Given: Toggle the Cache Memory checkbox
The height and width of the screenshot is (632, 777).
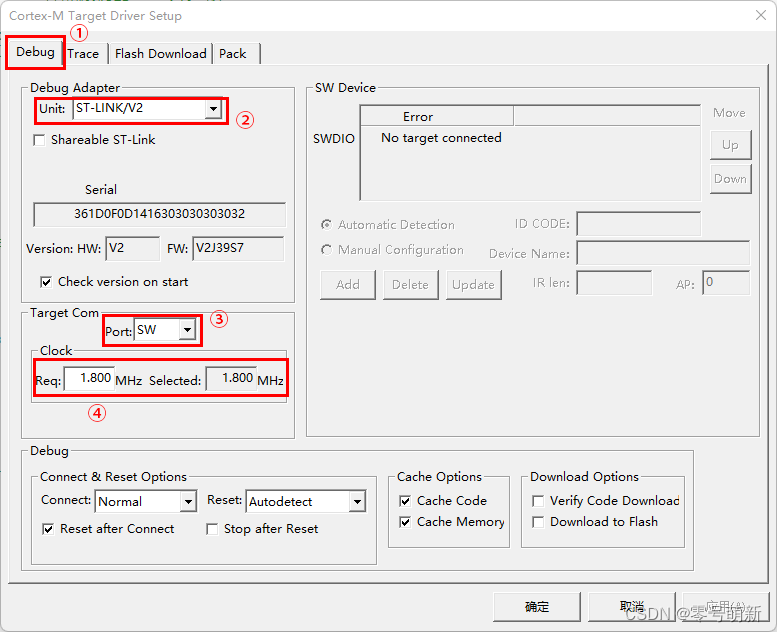Looking at the screenshot, I should (405, 522).
